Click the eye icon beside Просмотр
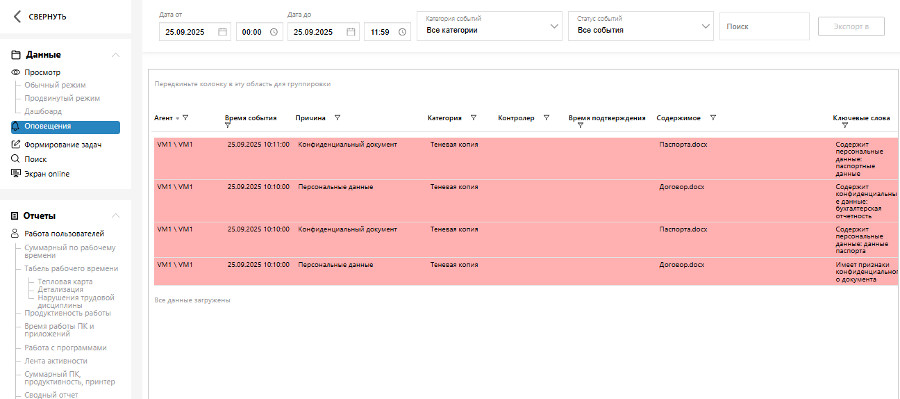Screen dimensions: 900x399 [15, 72]
